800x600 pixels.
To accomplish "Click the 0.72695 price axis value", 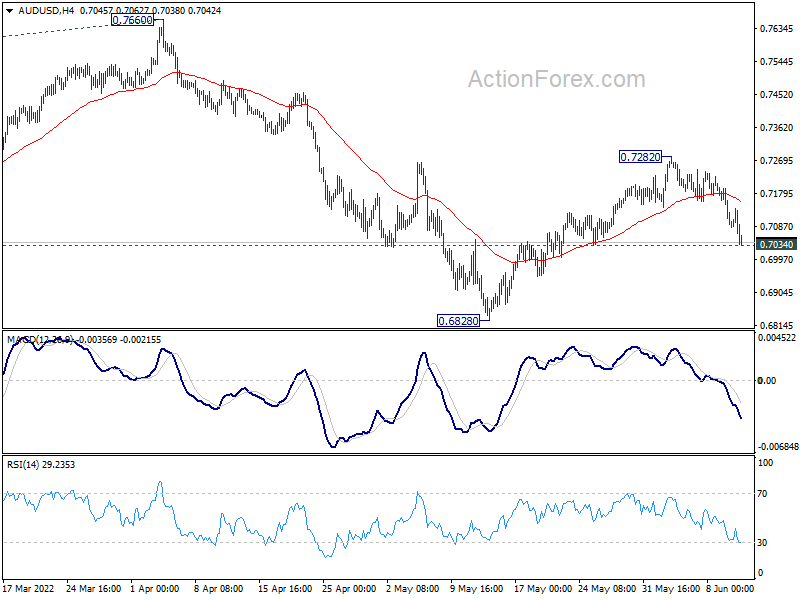I will tap(777, 161).
